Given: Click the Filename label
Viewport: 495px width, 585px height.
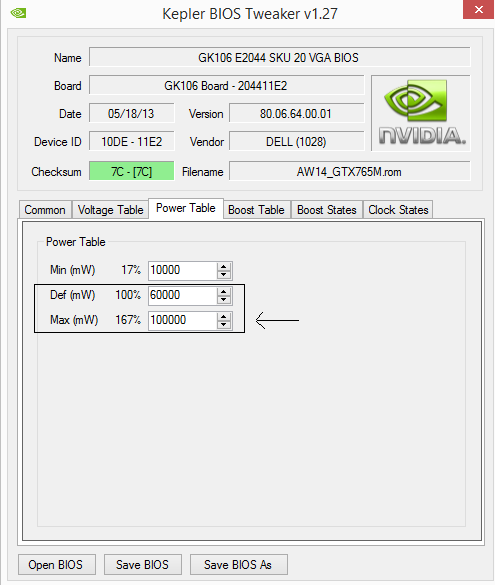Looking at the screenshot, I should [203, 172].
